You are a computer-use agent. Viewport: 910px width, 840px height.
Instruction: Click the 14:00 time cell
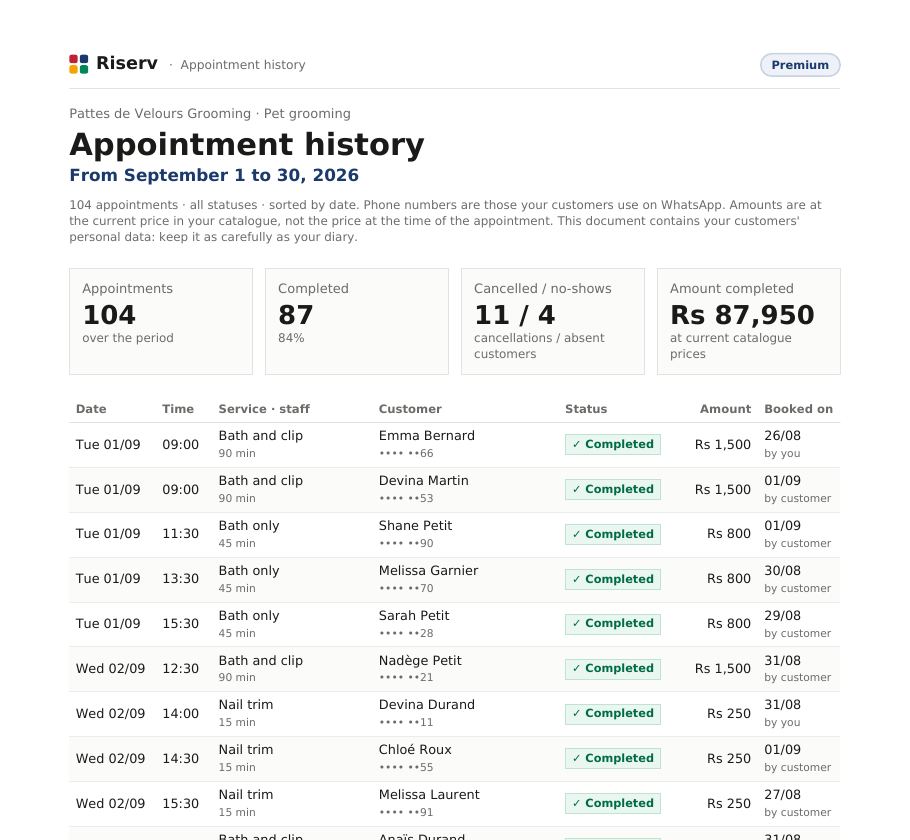pos(180,713)
